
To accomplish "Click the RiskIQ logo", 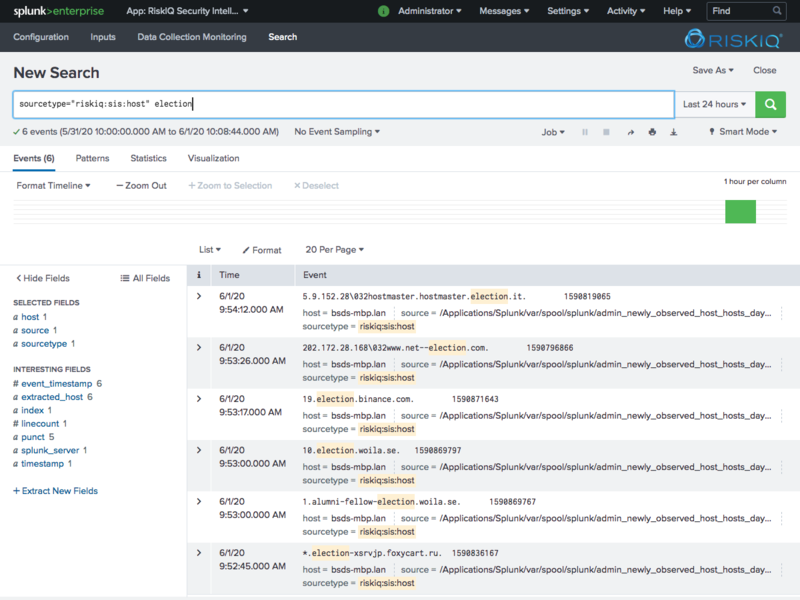I will point(733,39).
